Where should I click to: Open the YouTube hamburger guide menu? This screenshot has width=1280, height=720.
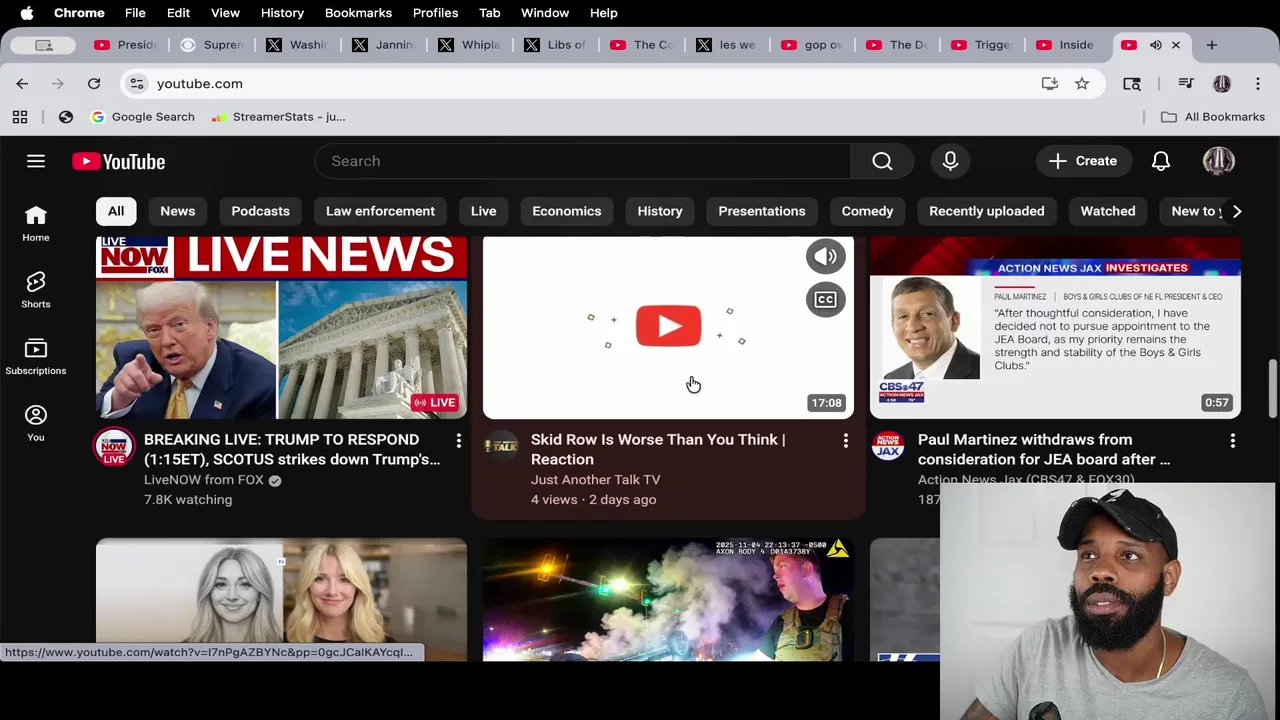36,161
